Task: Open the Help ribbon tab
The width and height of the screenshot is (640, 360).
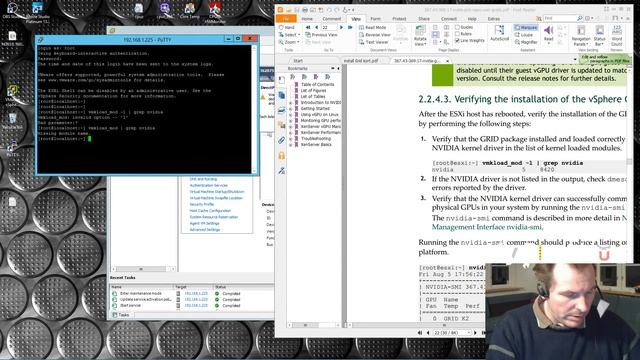Action: click(x=472, y=19)
